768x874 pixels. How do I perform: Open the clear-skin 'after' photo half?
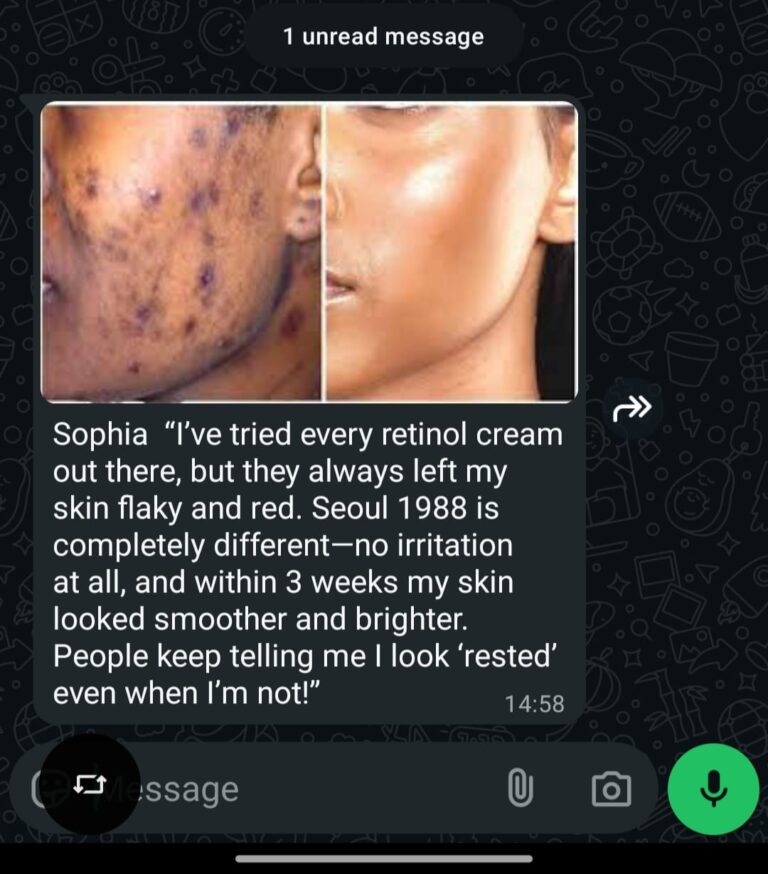click(x=451, y=251)
